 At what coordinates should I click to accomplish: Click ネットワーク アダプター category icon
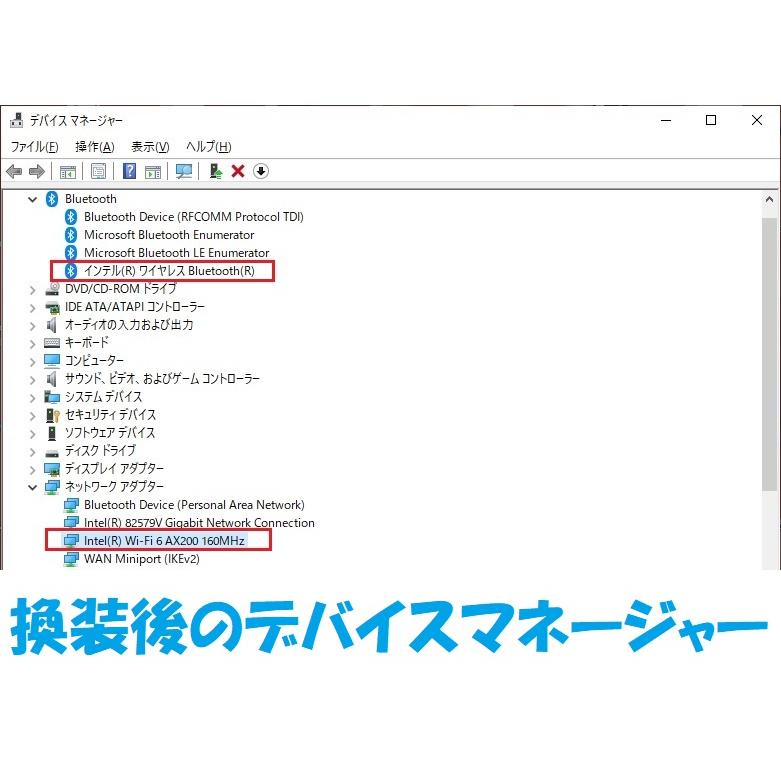coord(52,487)
